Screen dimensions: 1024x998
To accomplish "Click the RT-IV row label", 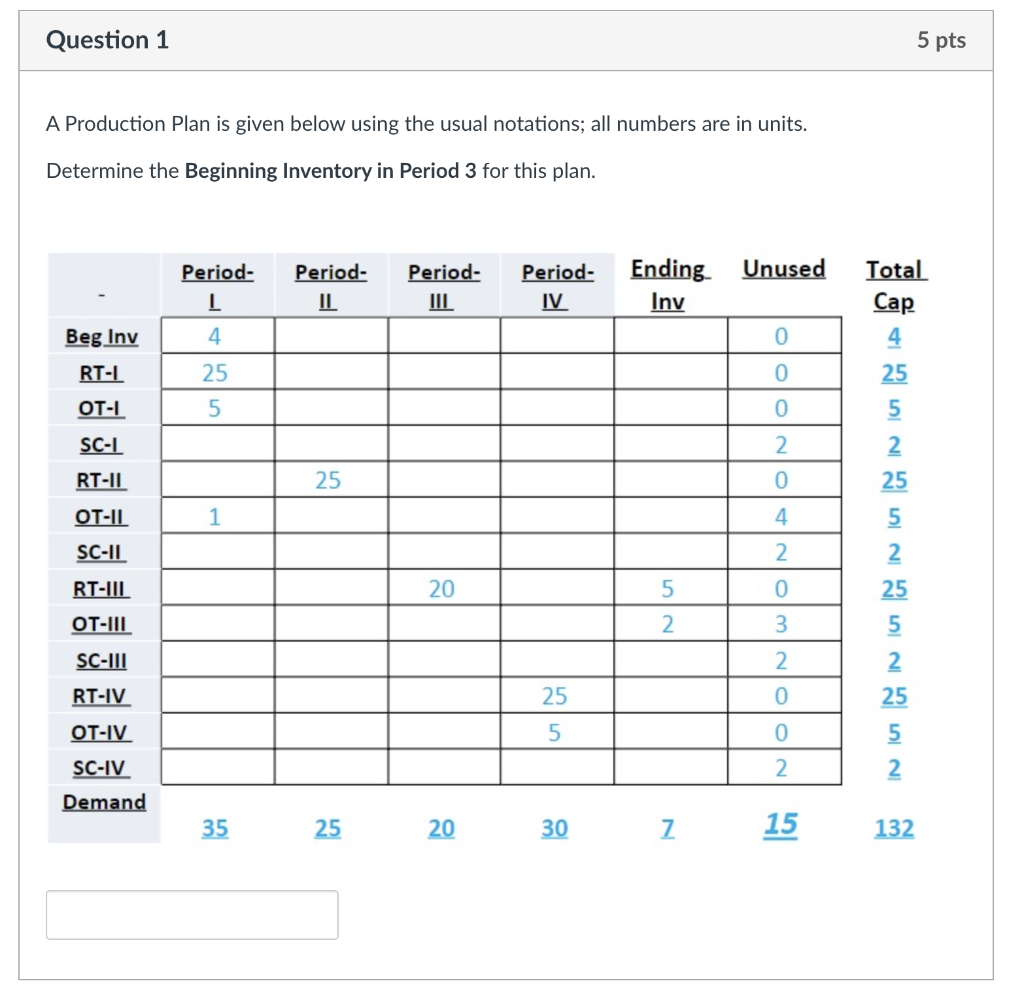I will (102, 697).
